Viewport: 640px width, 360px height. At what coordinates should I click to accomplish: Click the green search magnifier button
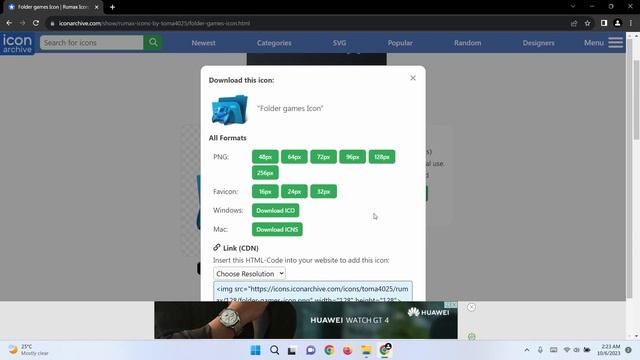pos(153,42)
